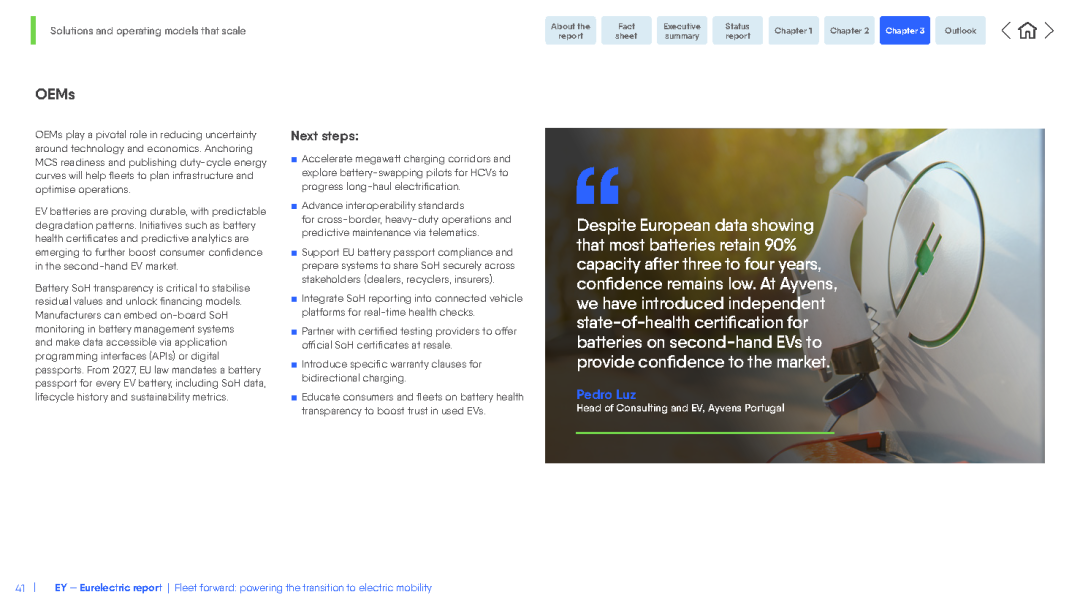Viewport: 1080px width, 608px height.
Task: Click bullet Educate consumers and fleets
Action: (x=407, y=404)
